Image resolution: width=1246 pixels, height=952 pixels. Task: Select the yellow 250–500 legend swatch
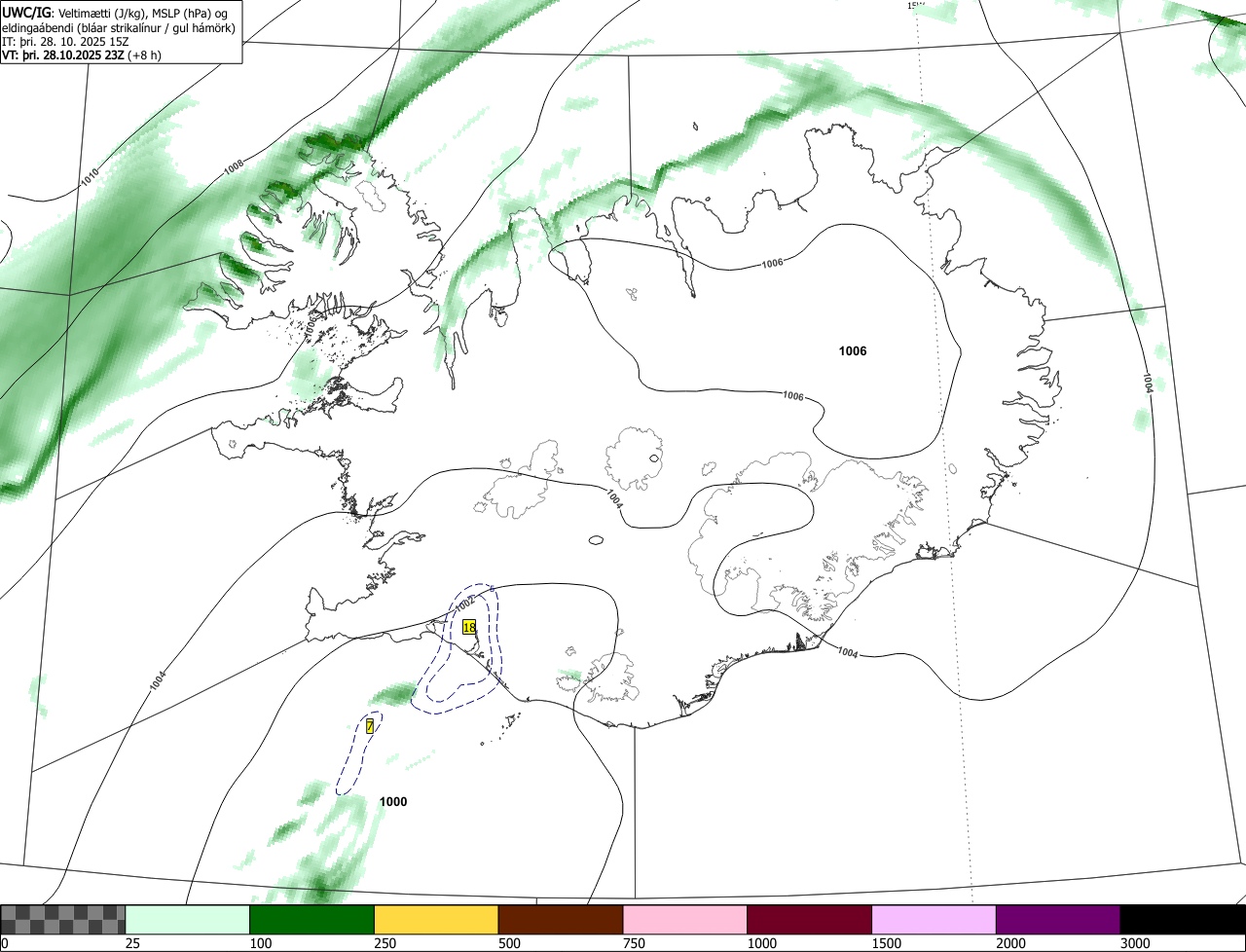436,920
